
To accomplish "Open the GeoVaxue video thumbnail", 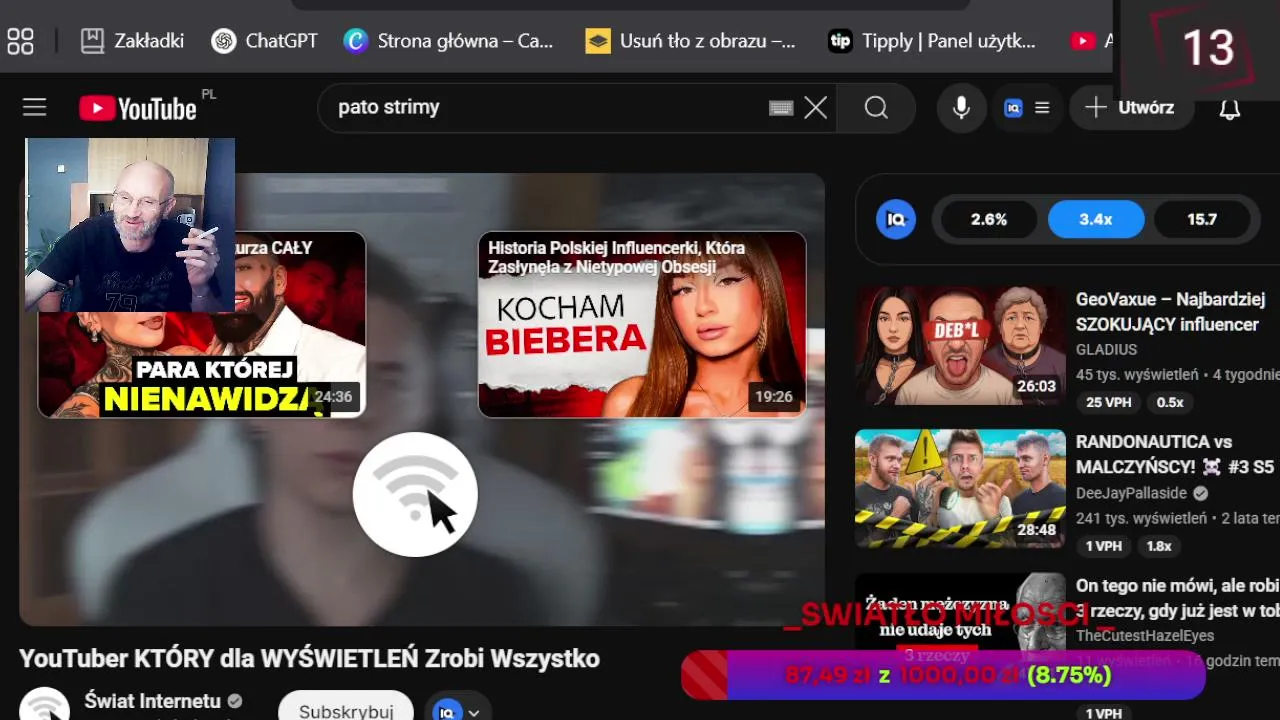I will (x=960, y=345).
